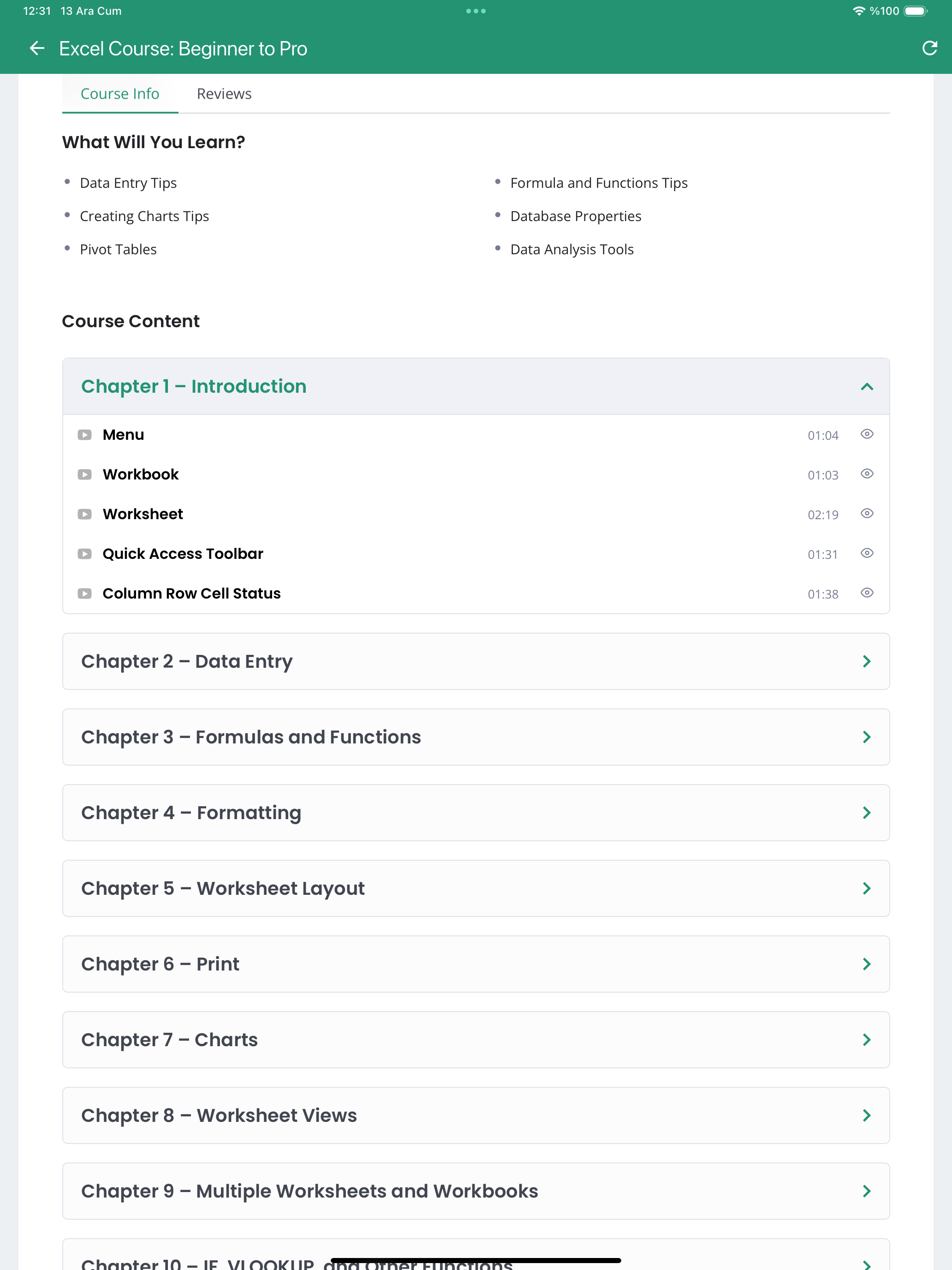Switch to the Course Info tab

tap(120, 94)
